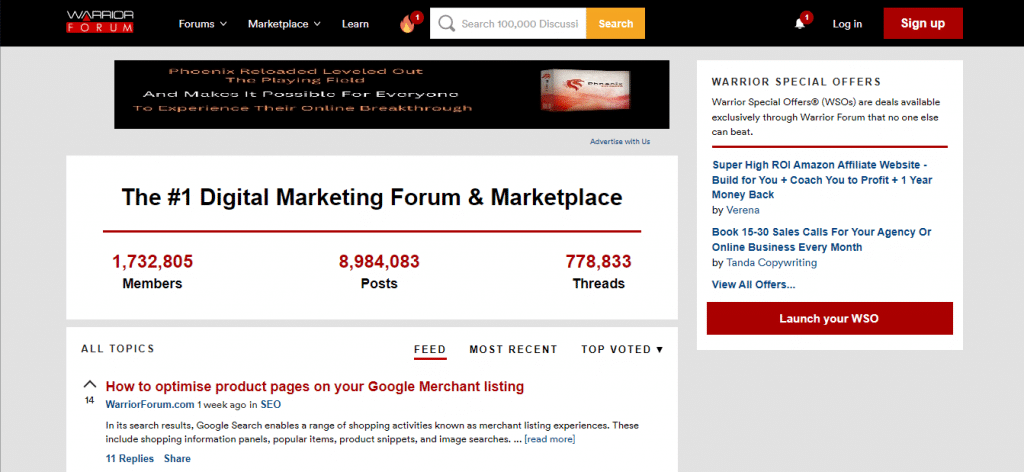This screenshot has width=1024, height=472.
Task: Open the Warrior Forum logo home link
Action: 100,22
